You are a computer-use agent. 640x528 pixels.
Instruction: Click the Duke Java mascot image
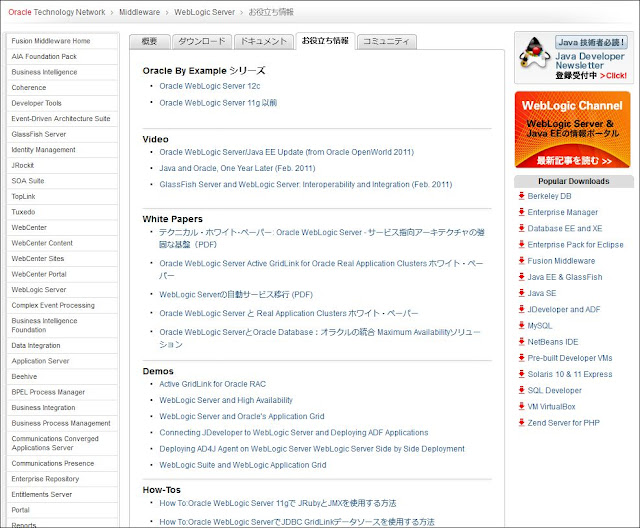tap(535, 52)
